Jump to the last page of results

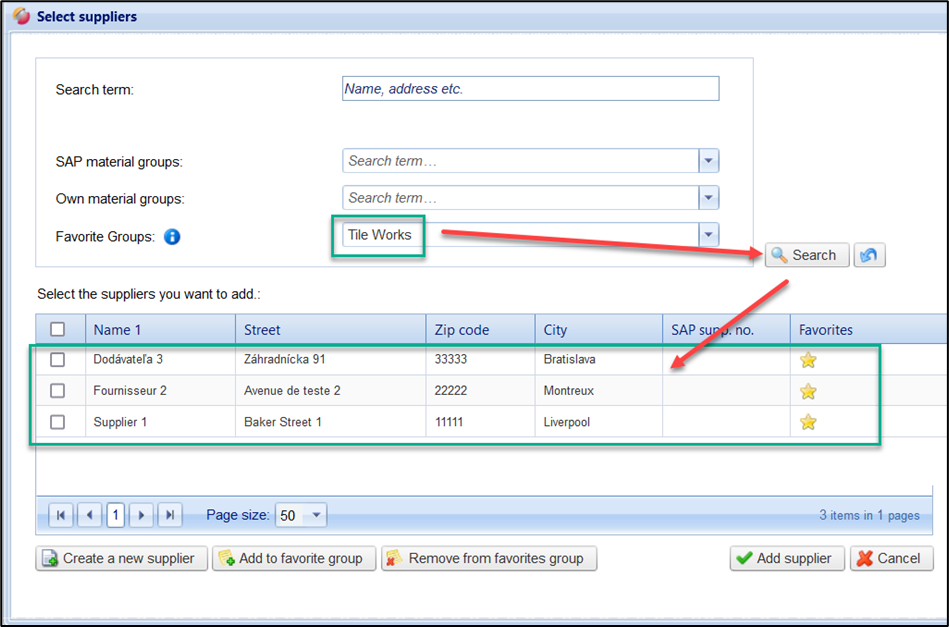tap(170, 515)
